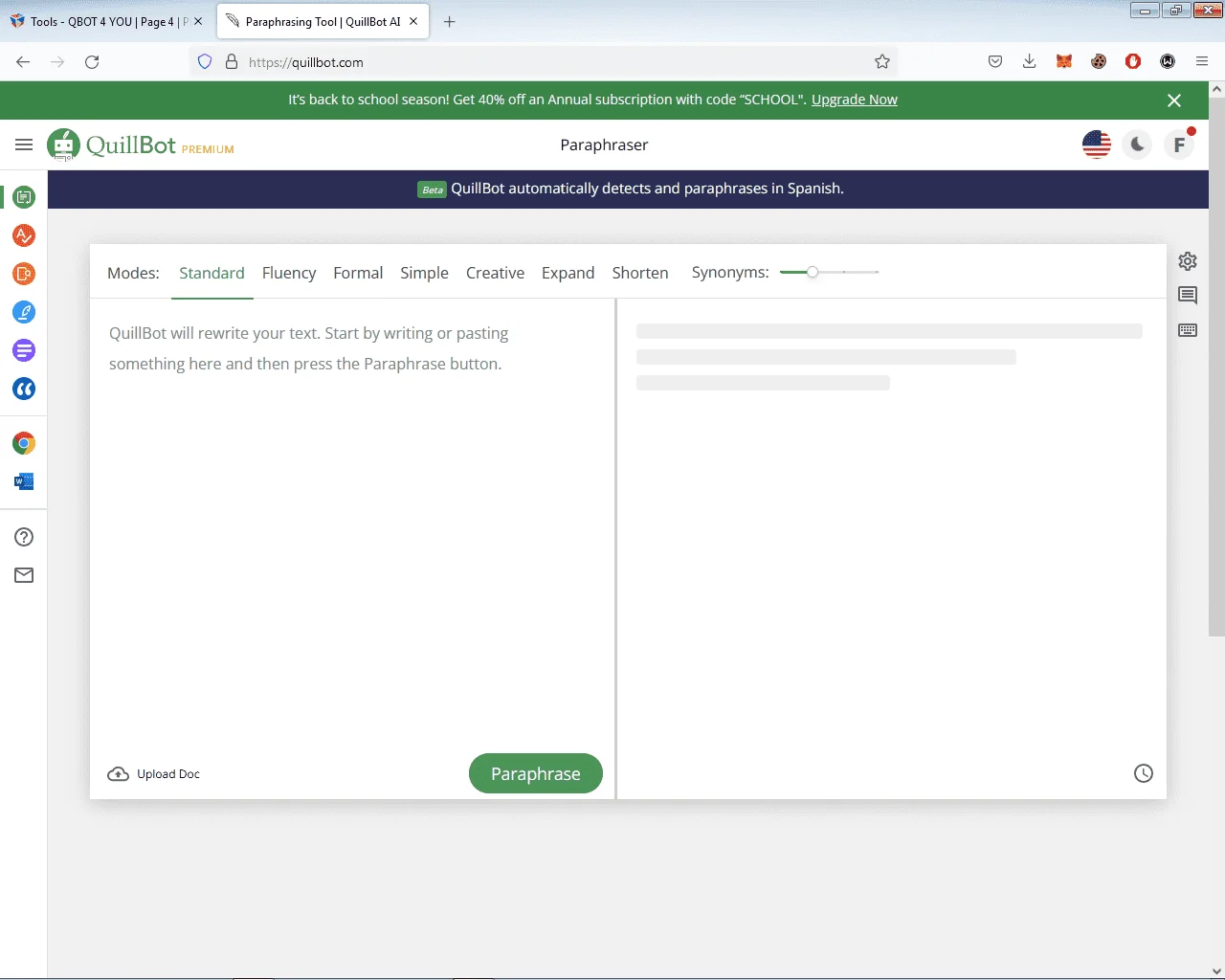Click the red stop-hand extension icon
1225x980 pixels.
tap(1133, 61)
